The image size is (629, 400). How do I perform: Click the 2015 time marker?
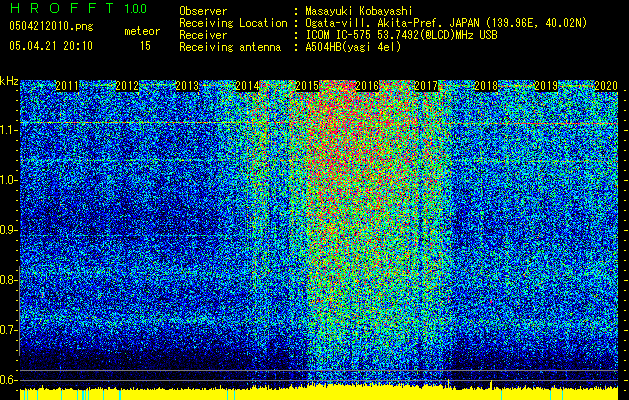point(307,86)
